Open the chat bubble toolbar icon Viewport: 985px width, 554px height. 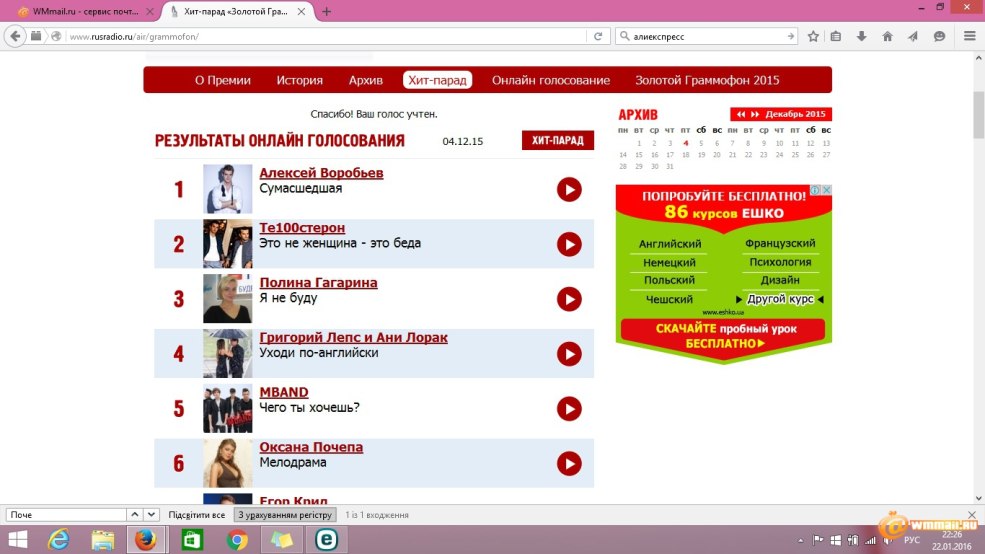click(939, 36)
